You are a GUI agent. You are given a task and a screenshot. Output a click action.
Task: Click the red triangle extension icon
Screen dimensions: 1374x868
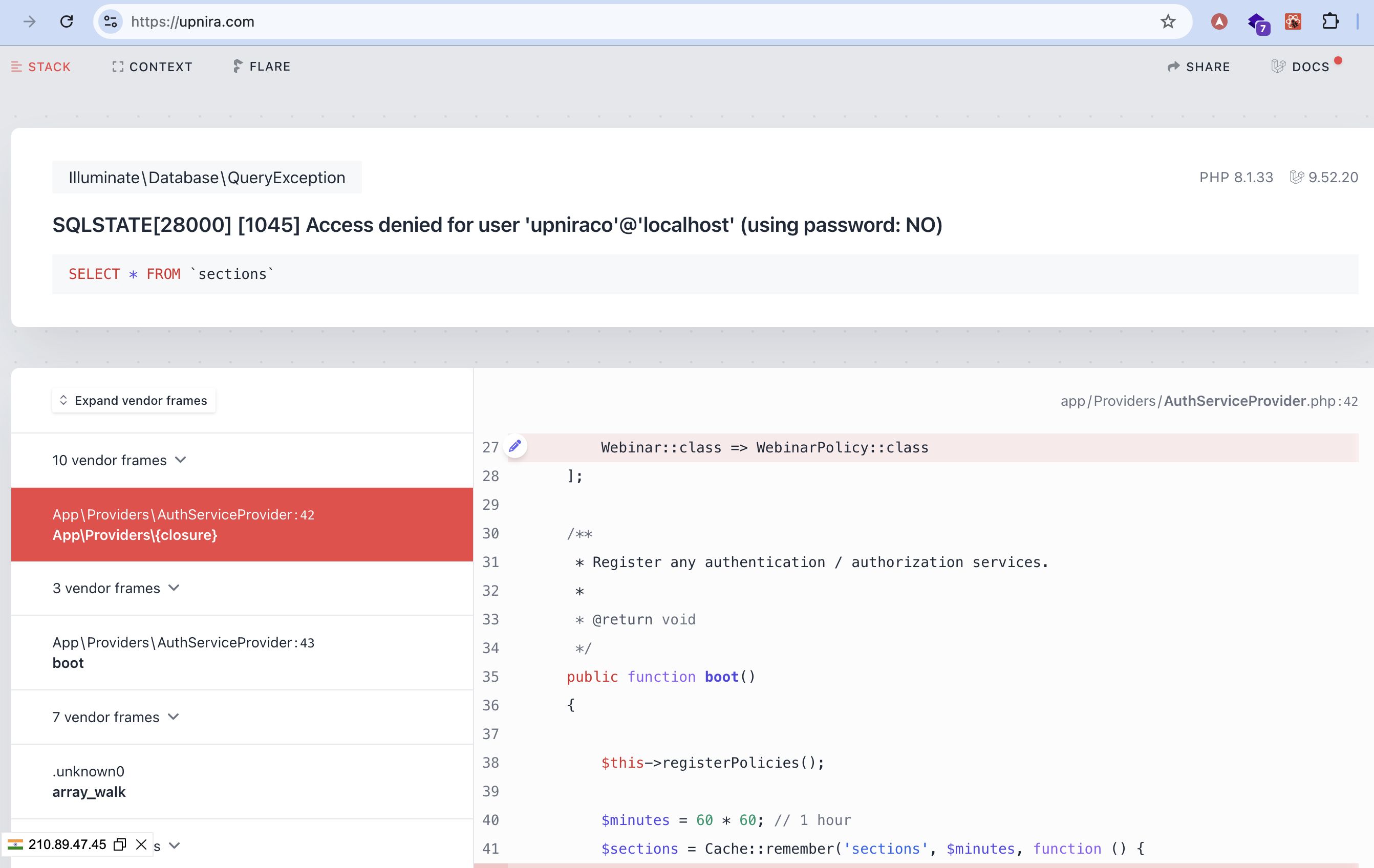[x=1219, y=21]
